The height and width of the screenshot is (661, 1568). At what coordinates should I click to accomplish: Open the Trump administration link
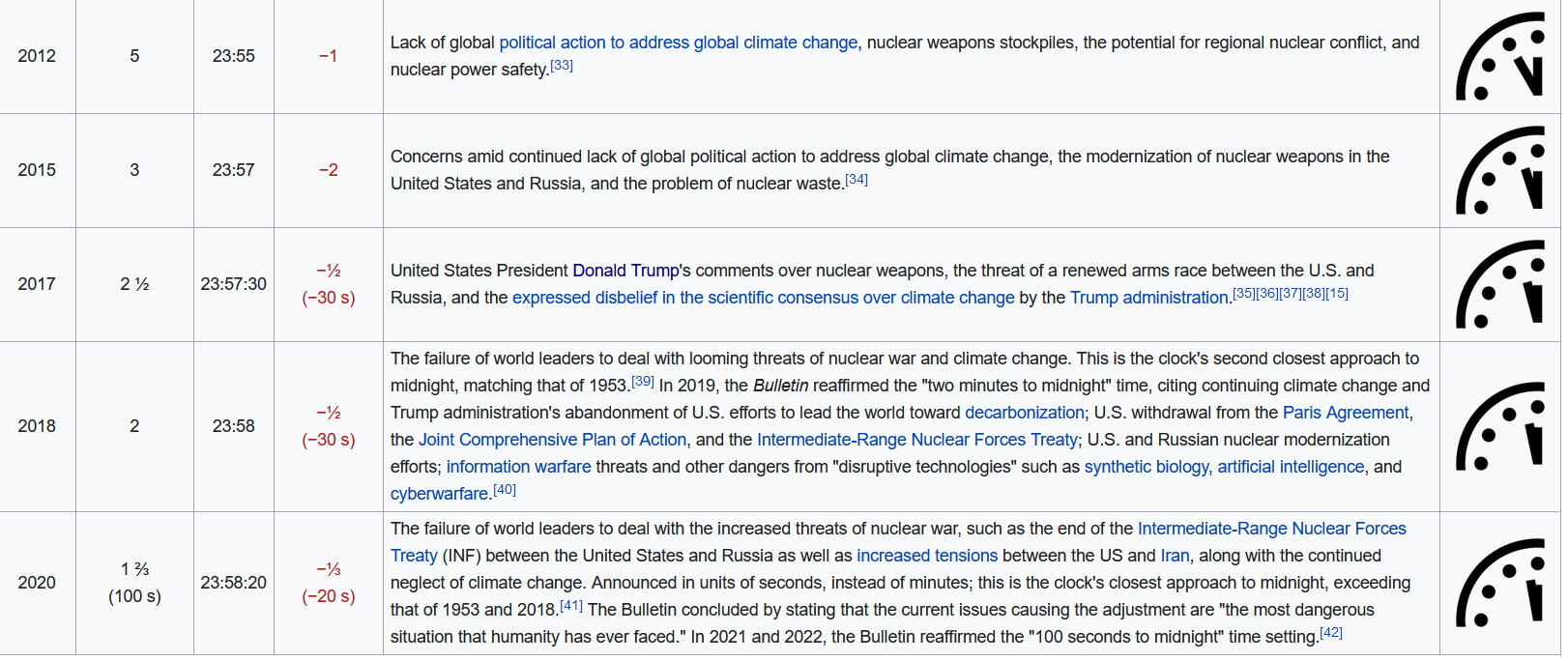(1149, 298)
